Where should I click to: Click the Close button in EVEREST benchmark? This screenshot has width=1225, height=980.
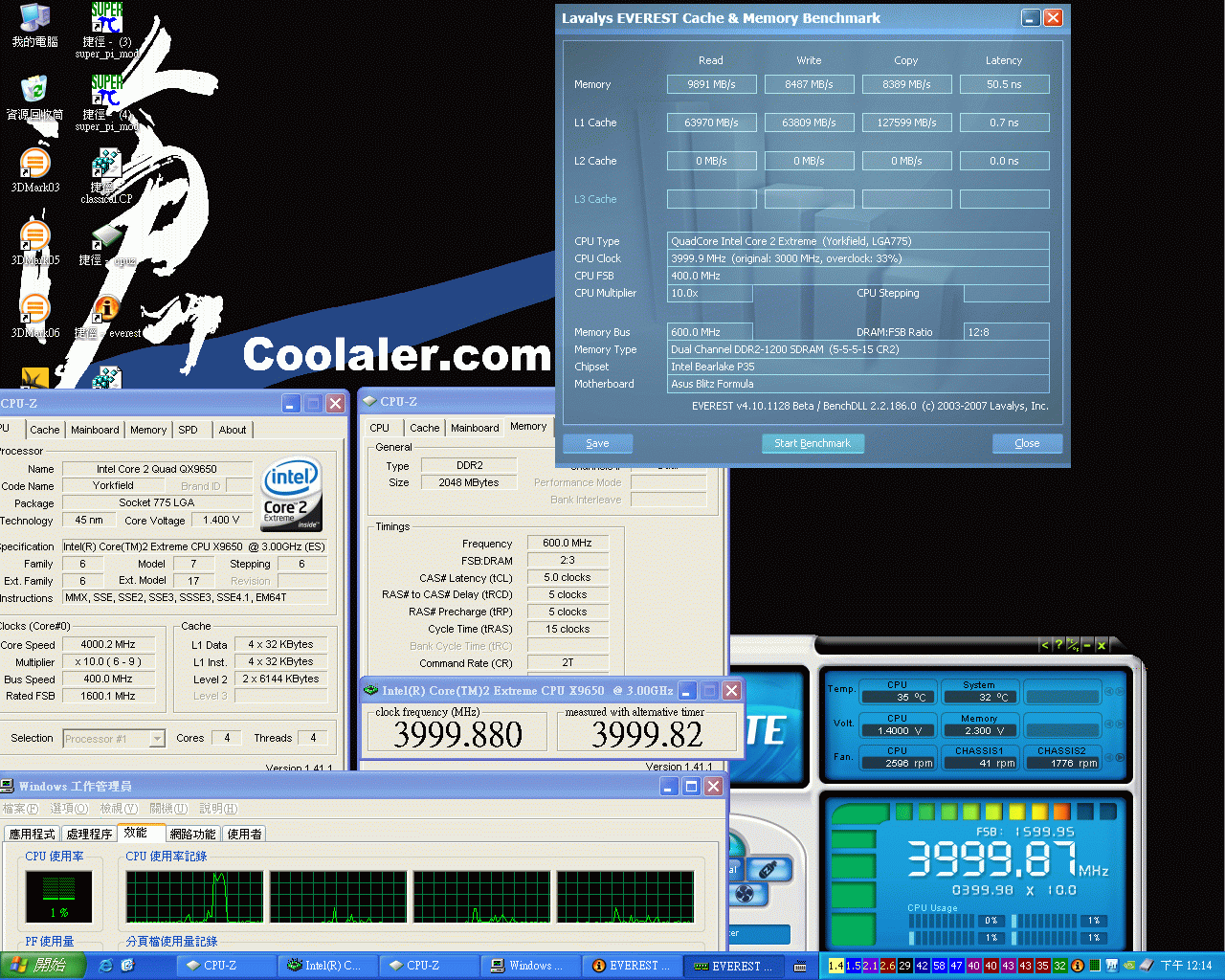1027,443
